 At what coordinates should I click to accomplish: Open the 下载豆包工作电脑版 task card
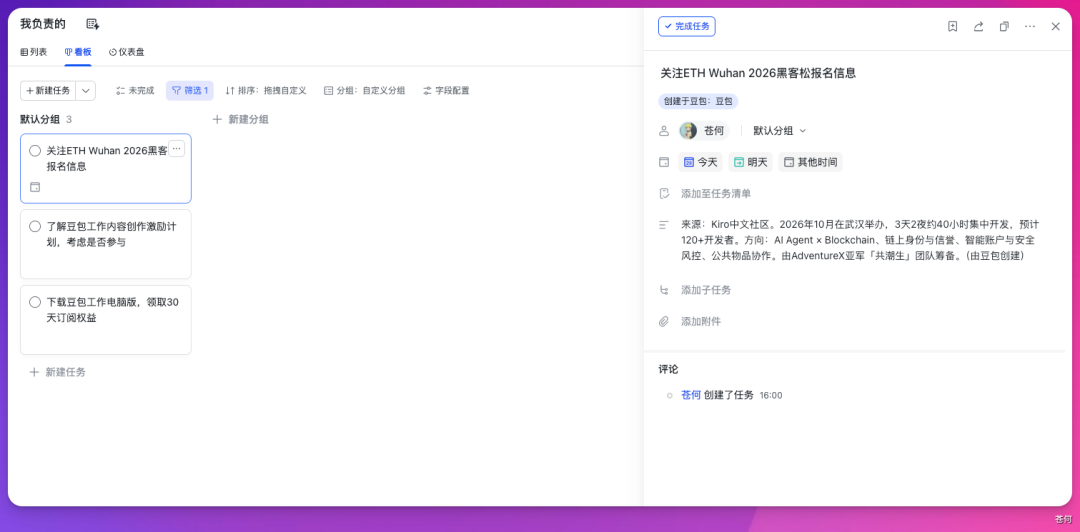click(106, 320)
